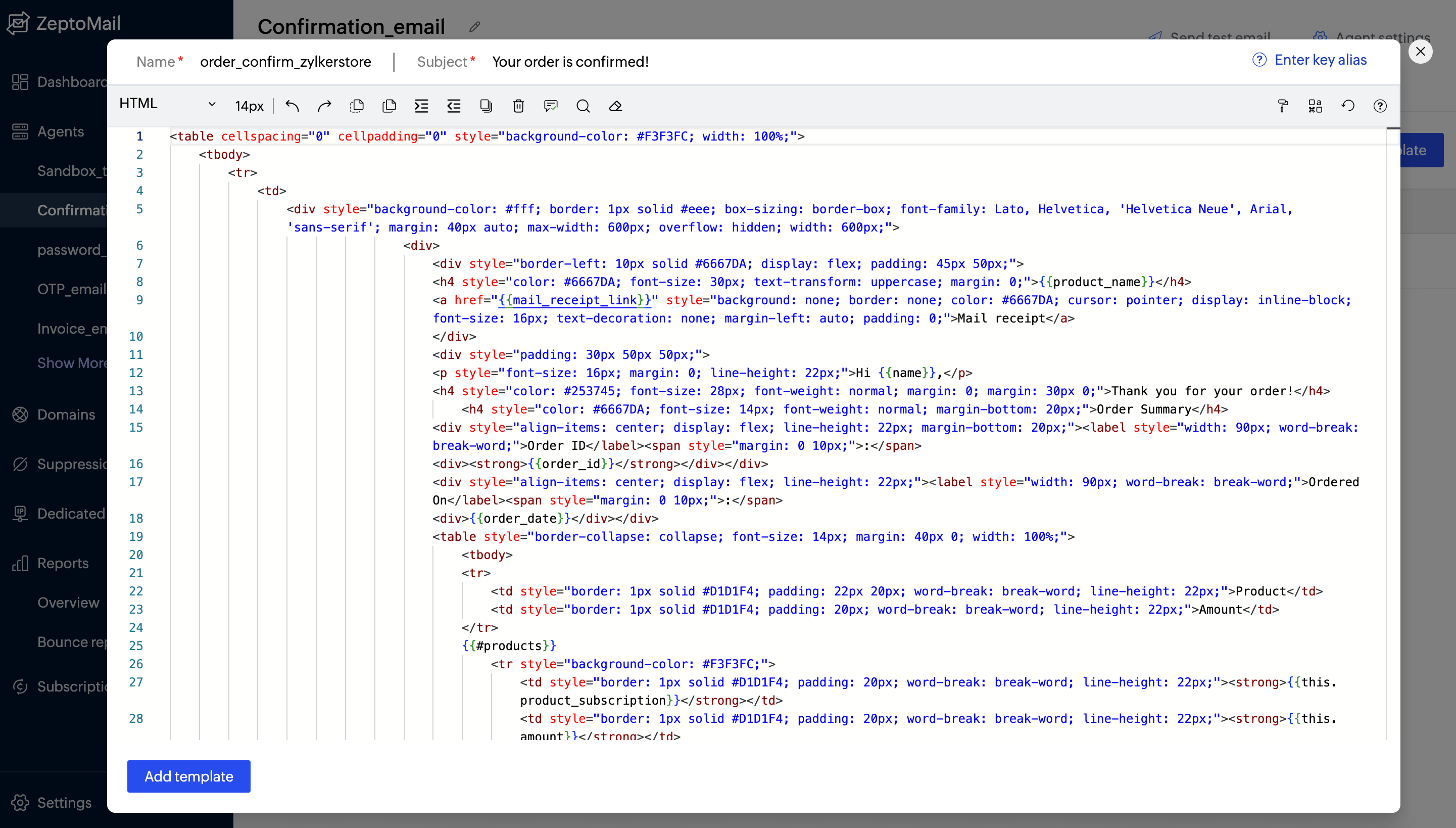This screenshot has width=1456, height=828.
Task: Redo the last change
Action: tap(324, 106)
